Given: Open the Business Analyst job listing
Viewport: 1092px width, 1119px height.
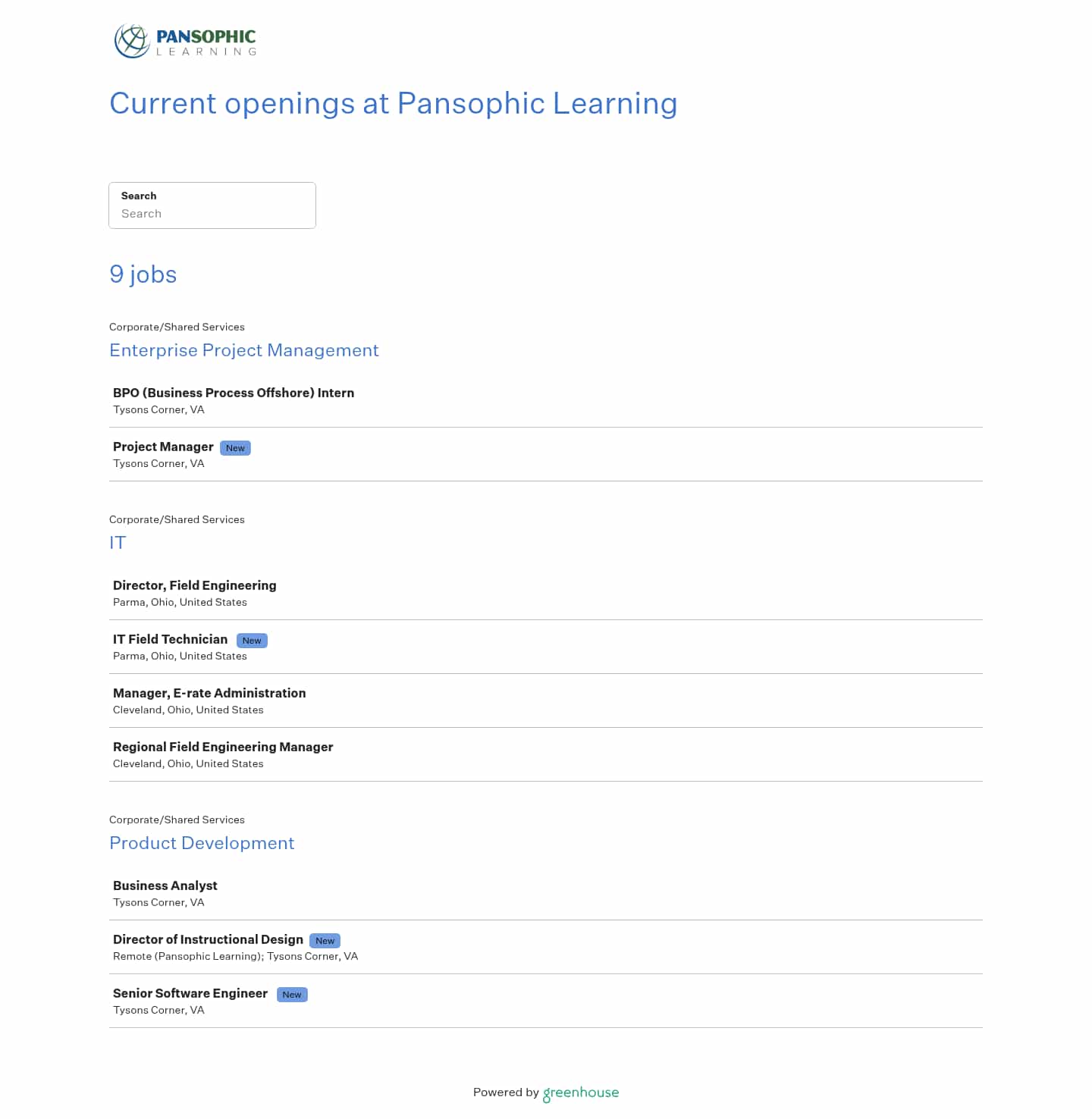Looking at the screenshot, I should pyautogui.click(x=165, y=885).
